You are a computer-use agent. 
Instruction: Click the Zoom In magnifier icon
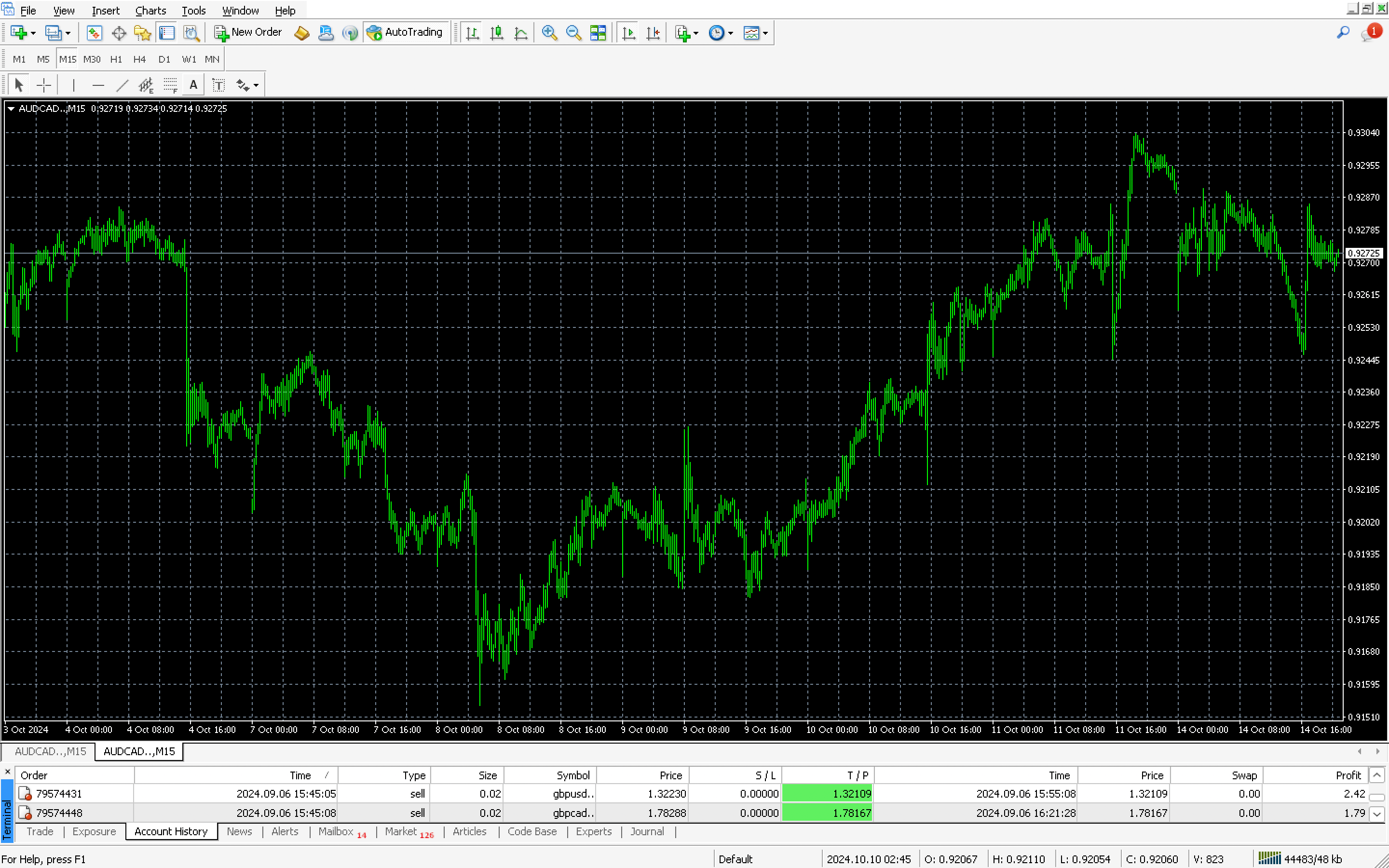549,33
